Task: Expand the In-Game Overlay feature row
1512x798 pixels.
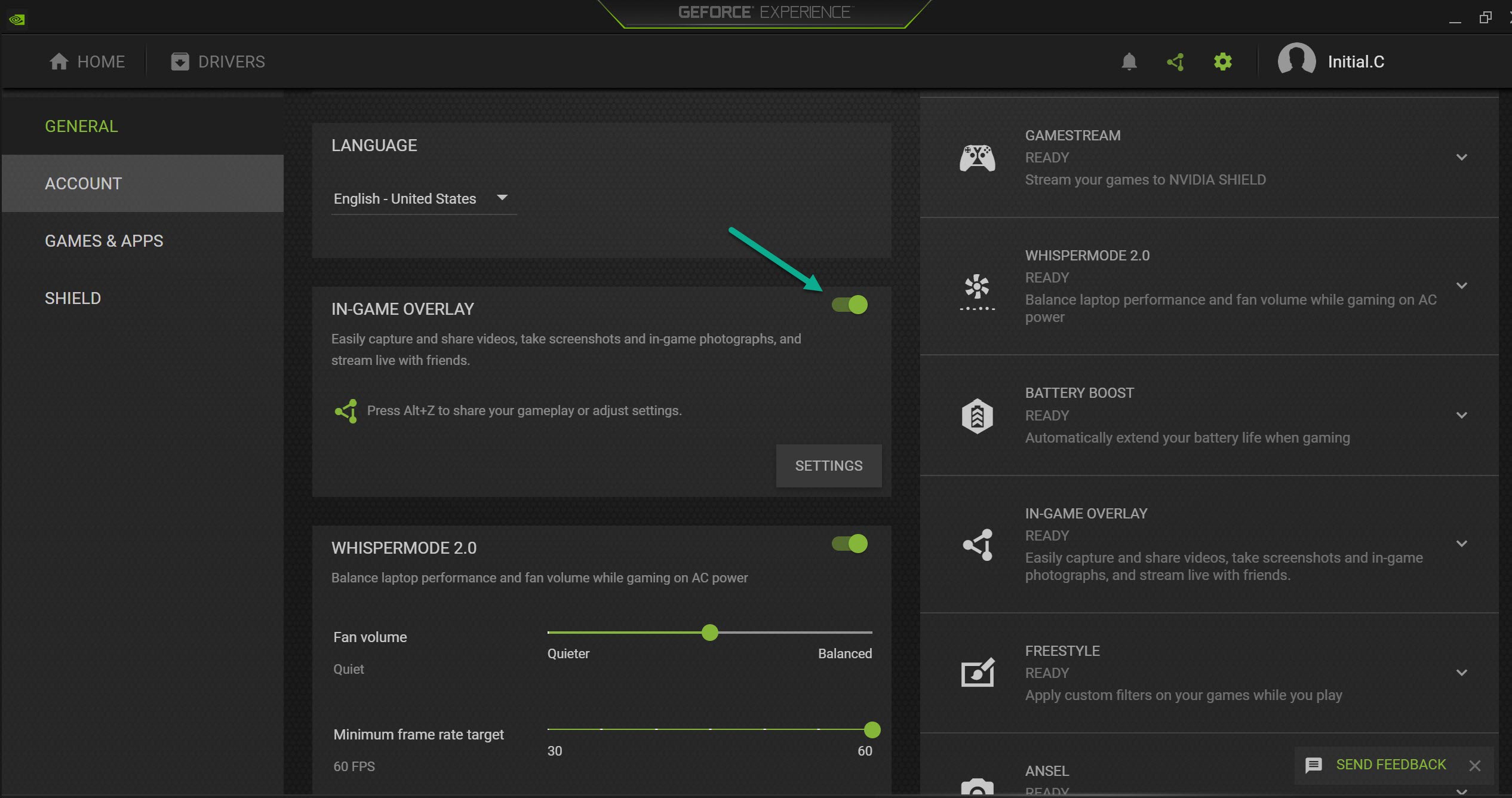Action: tap(1461, 544)
